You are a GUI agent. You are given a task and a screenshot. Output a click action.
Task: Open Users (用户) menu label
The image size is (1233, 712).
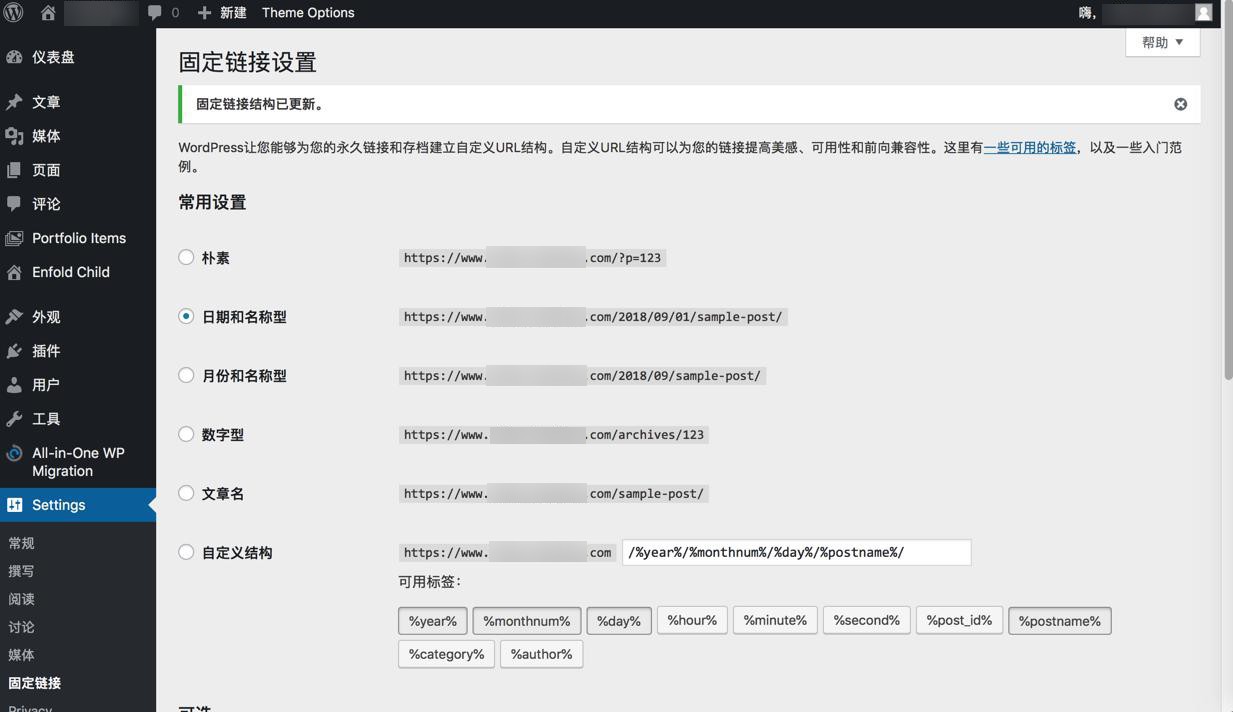click(46, 385)
